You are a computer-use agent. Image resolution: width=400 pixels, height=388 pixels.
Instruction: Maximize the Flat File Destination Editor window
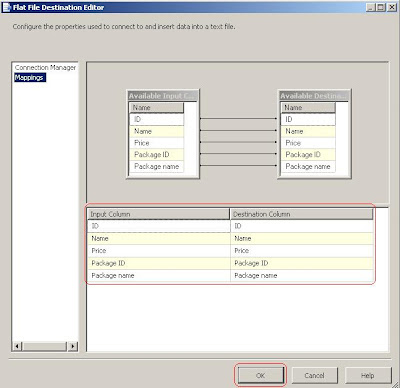[380, 7]
